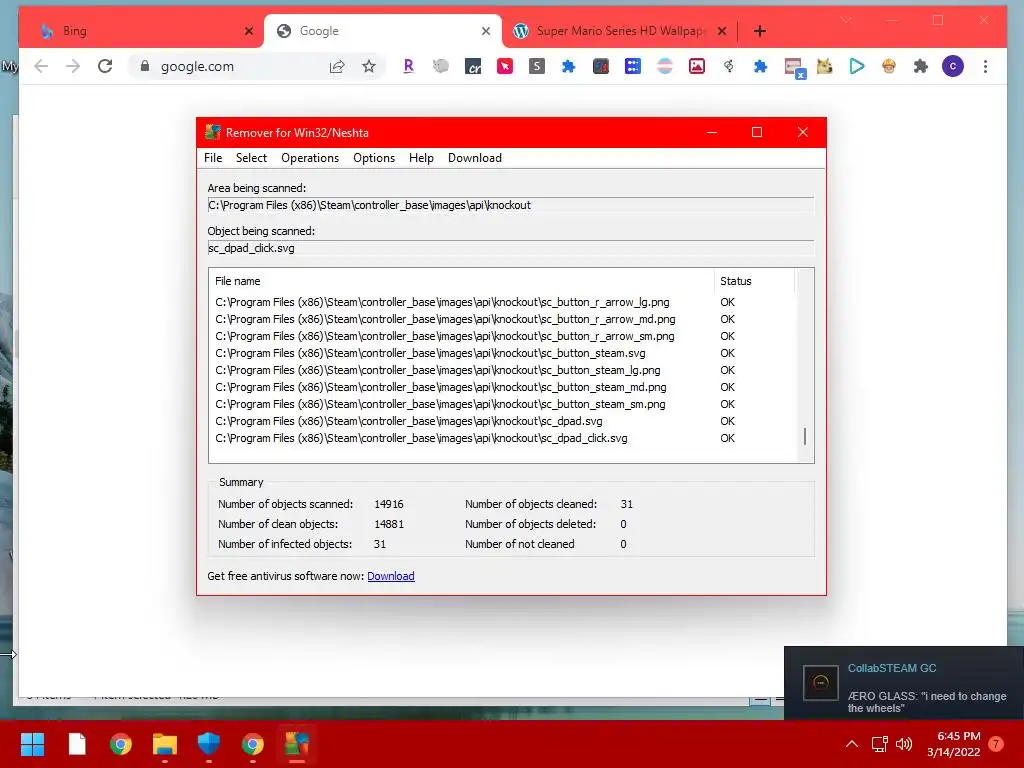1024x768 pixels.
Task: Open Windows Security shield on taskbar
Action: 209,744
